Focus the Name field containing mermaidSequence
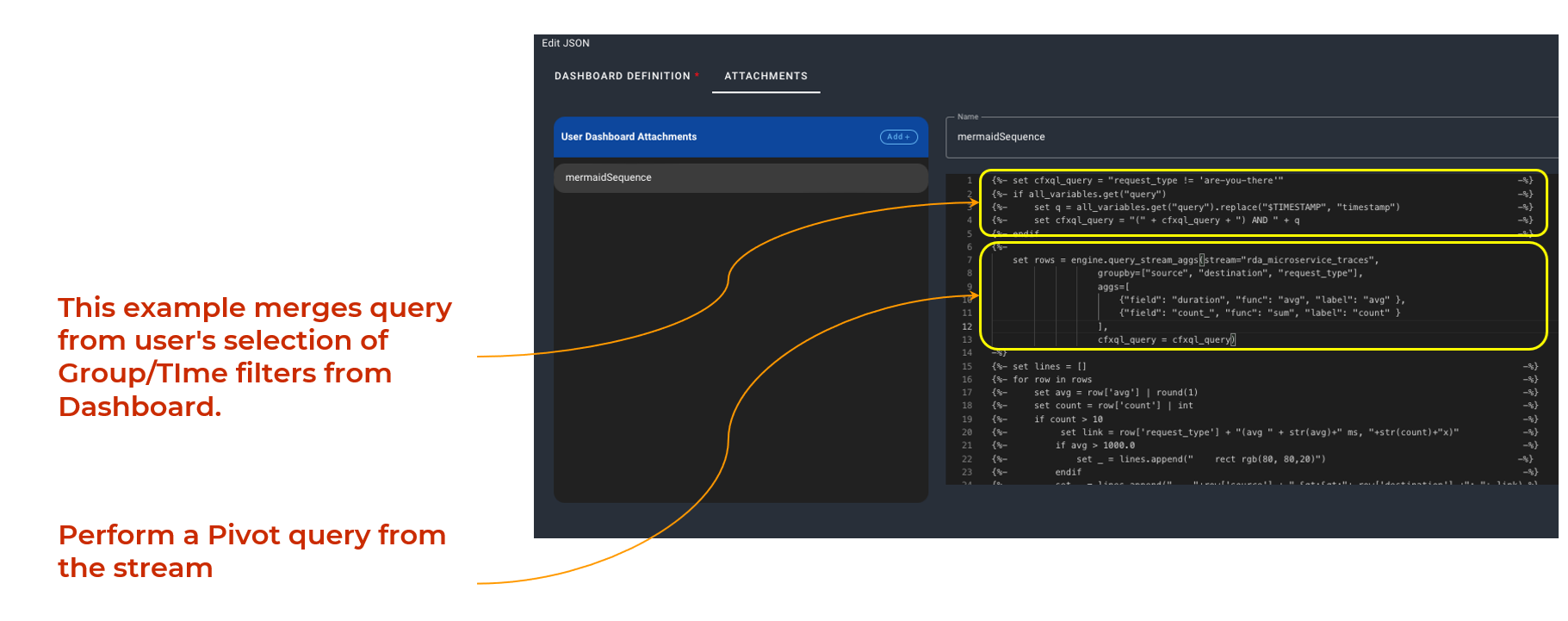 [1249, 137]
